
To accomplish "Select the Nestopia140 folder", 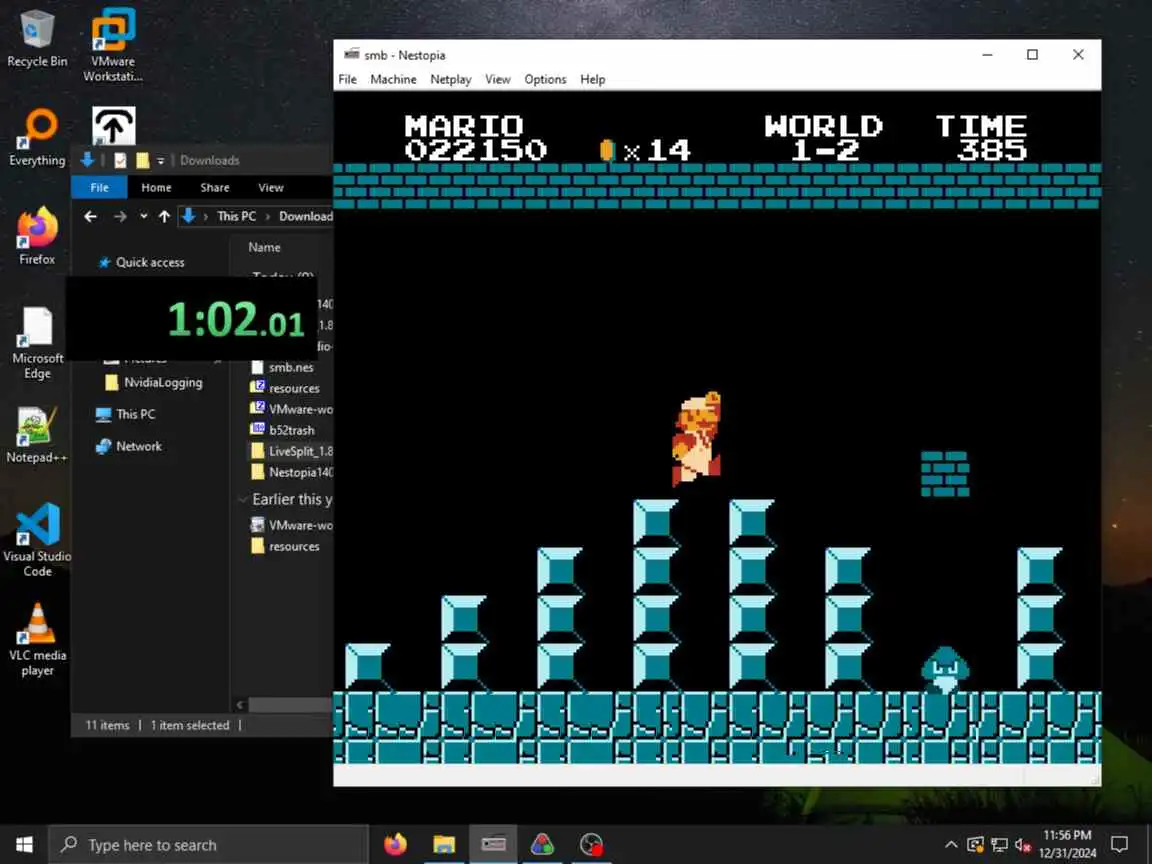I will [x=291, y=472].
